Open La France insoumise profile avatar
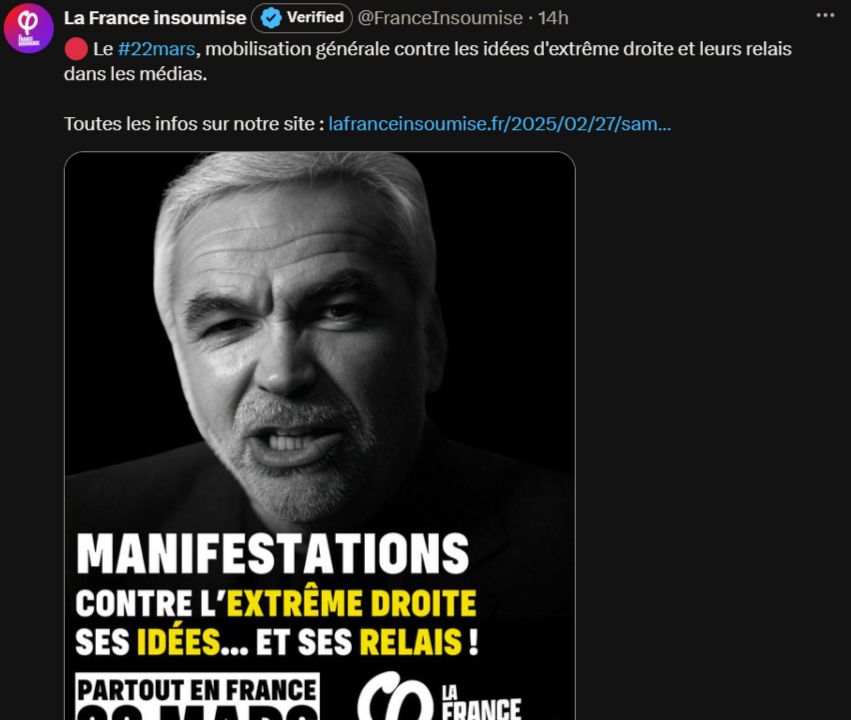This screenshot has width=851, height=720. pos(28,28)
